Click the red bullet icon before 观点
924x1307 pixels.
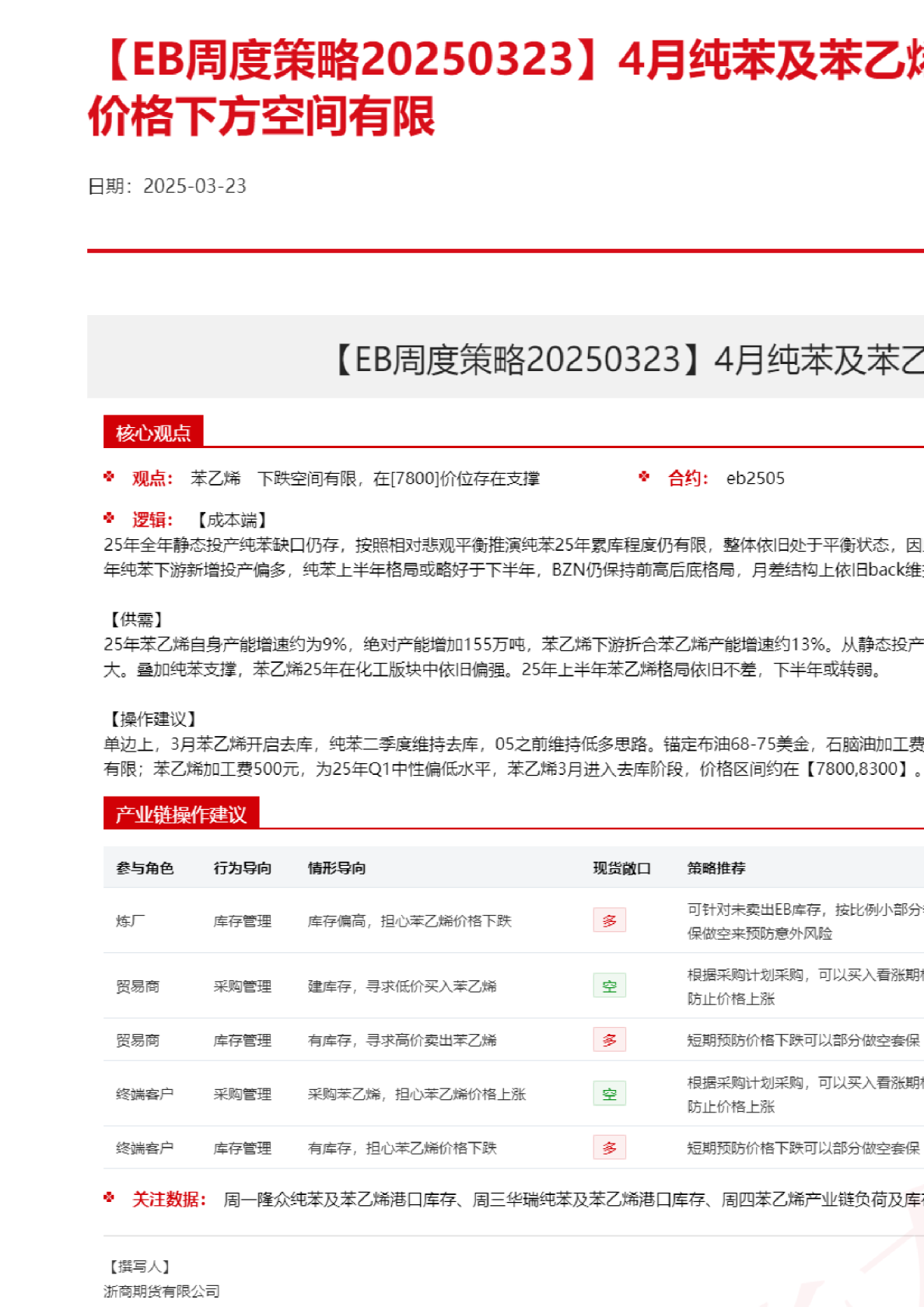click(109, 477)
